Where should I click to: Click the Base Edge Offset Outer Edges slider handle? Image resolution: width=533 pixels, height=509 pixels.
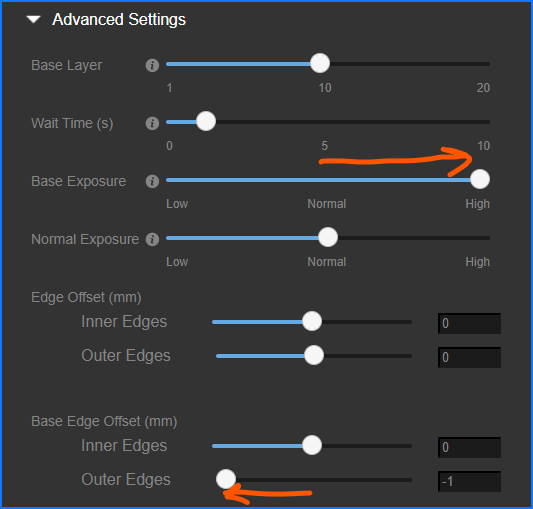coord(226,479)
